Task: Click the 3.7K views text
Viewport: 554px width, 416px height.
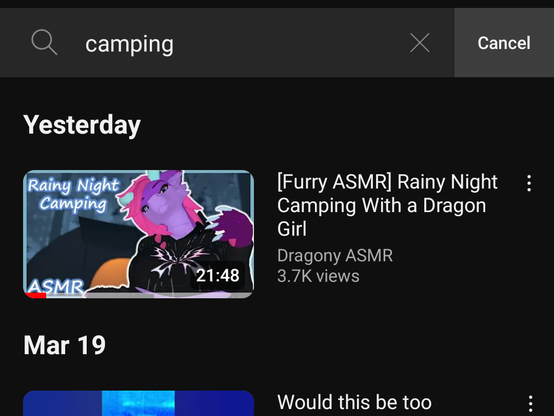Action: click(318, 276)
